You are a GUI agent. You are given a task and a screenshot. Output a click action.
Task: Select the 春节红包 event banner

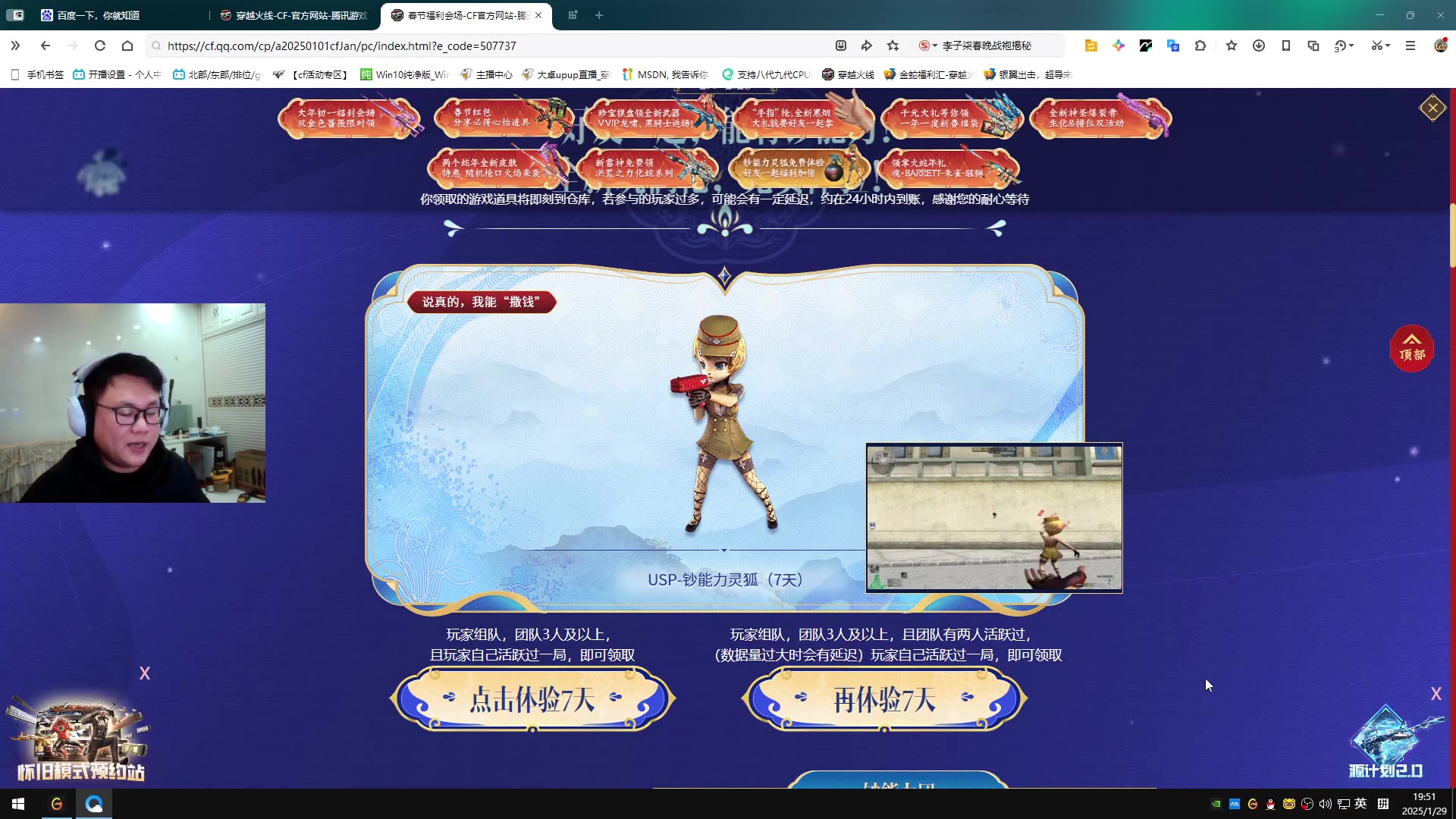point(503,118)
